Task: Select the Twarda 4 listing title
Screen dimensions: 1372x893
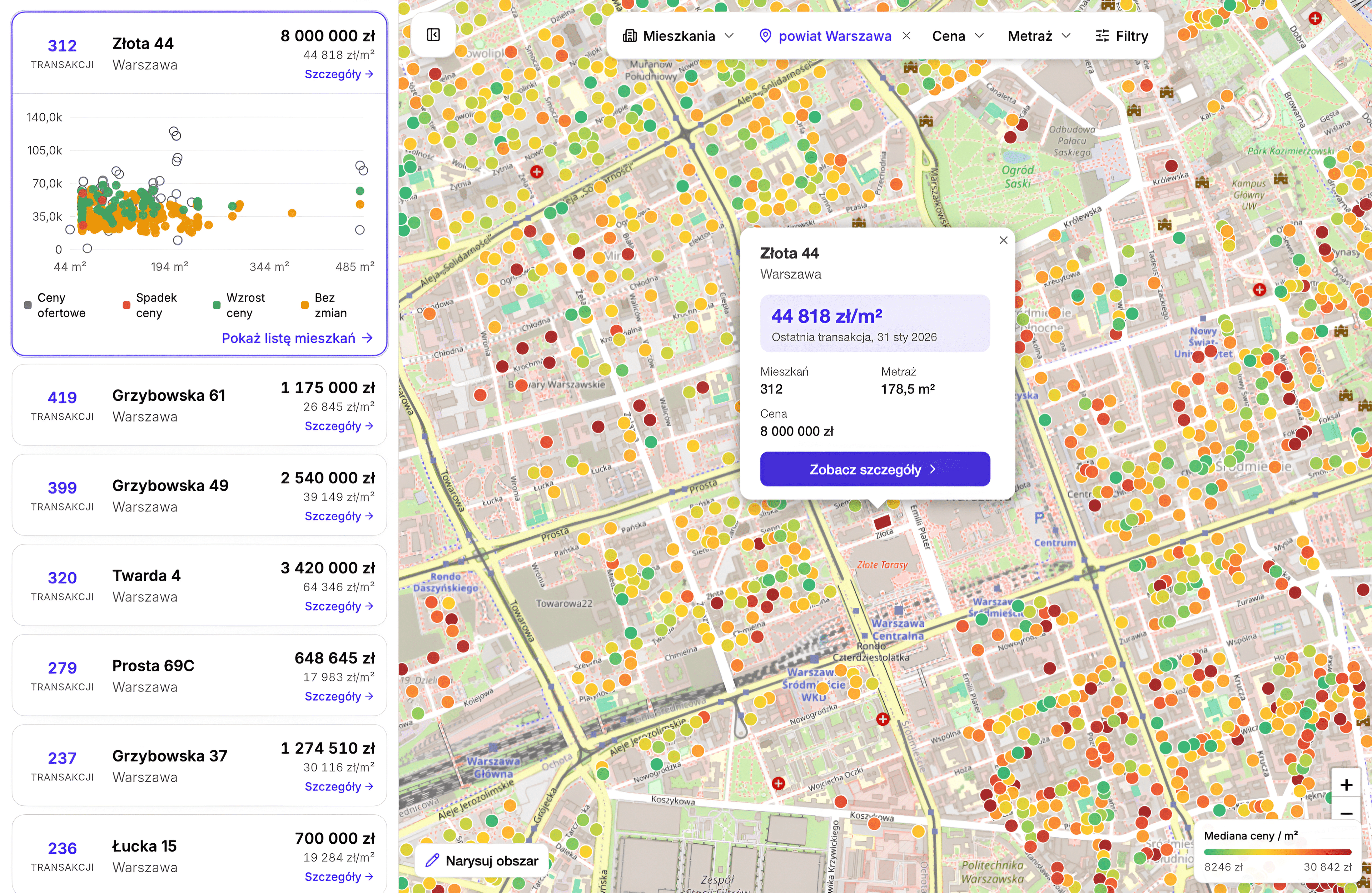Action: pyautogui.click(x=146, y=575)
